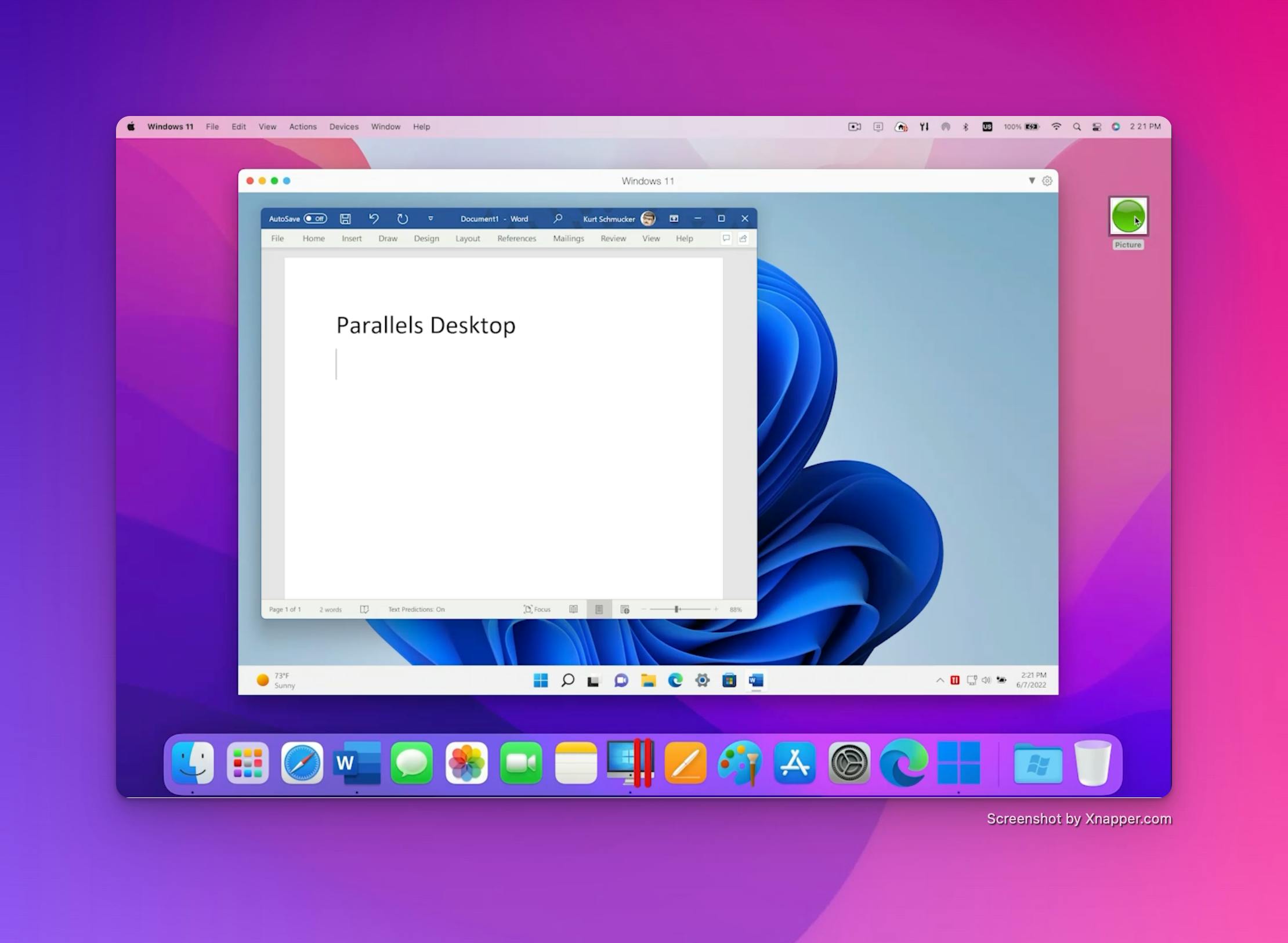Open the Actions menu in macOS menu bar
1288x943 pixels.
click(303, 126)
